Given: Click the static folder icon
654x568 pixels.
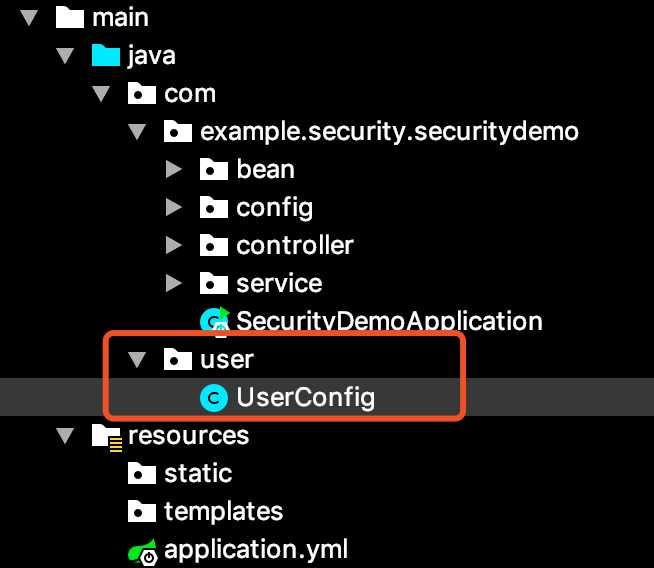Looking at the screenshot, I should click(142, 473).
